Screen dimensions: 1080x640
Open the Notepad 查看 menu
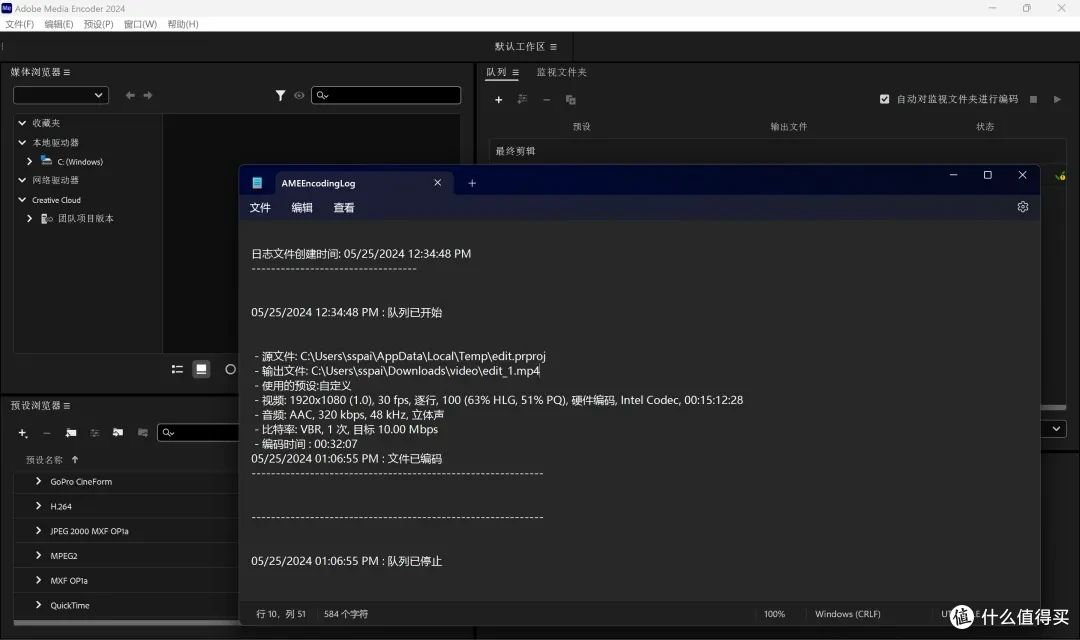tap(344, 207)
